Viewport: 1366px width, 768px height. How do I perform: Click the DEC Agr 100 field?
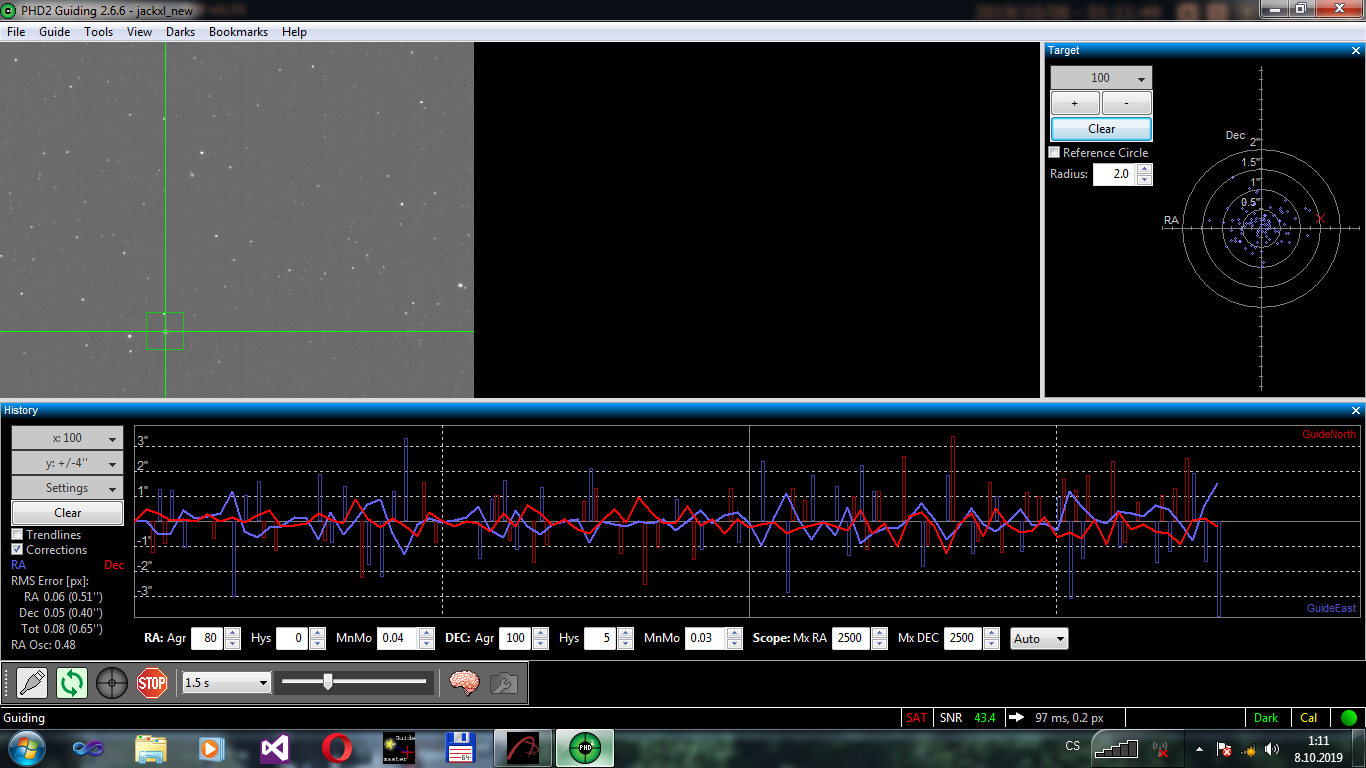(515, 638)
